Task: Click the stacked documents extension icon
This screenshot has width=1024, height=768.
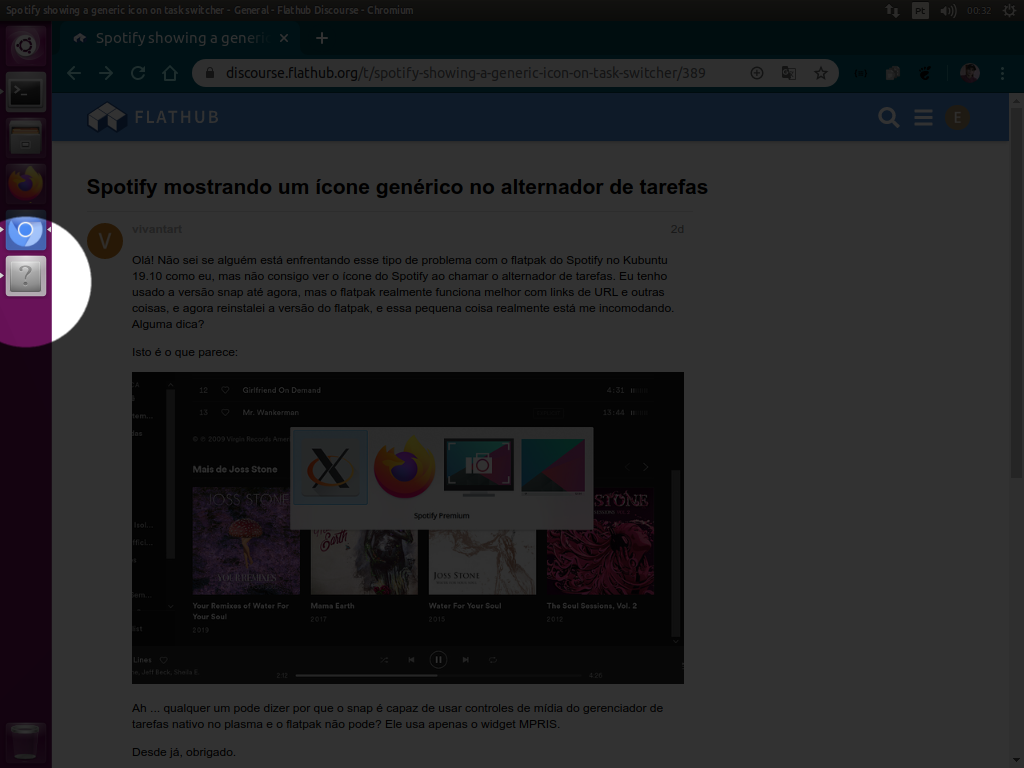Action: 893,73
